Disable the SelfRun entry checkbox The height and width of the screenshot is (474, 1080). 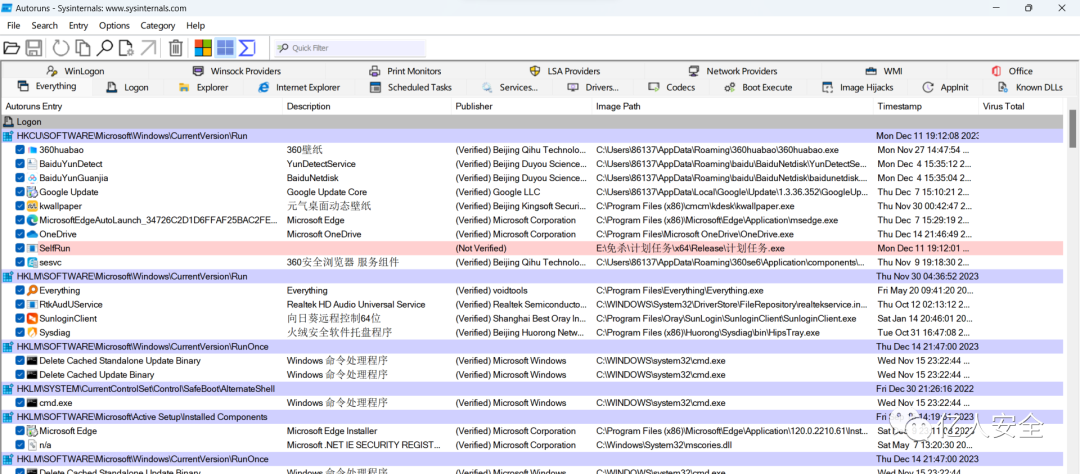pos(20,248)
